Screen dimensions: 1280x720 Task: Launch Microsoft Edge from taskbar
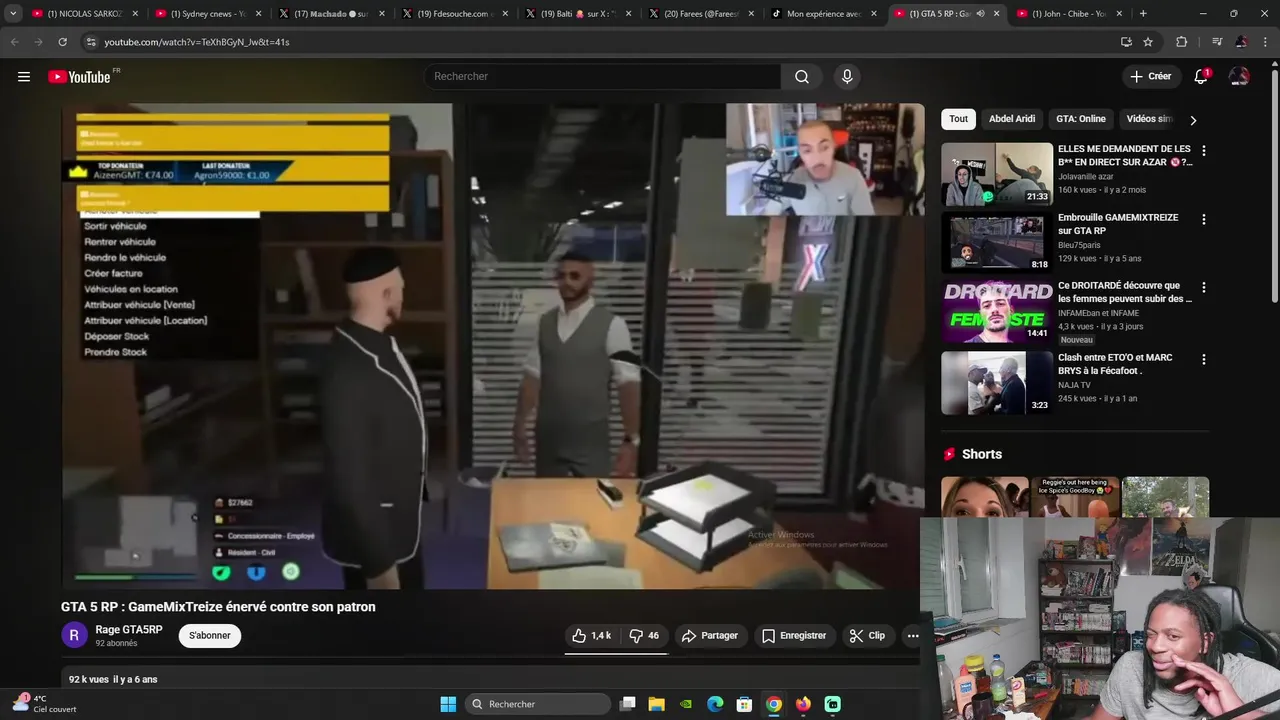pyautogui.click(x=715, y=704)
